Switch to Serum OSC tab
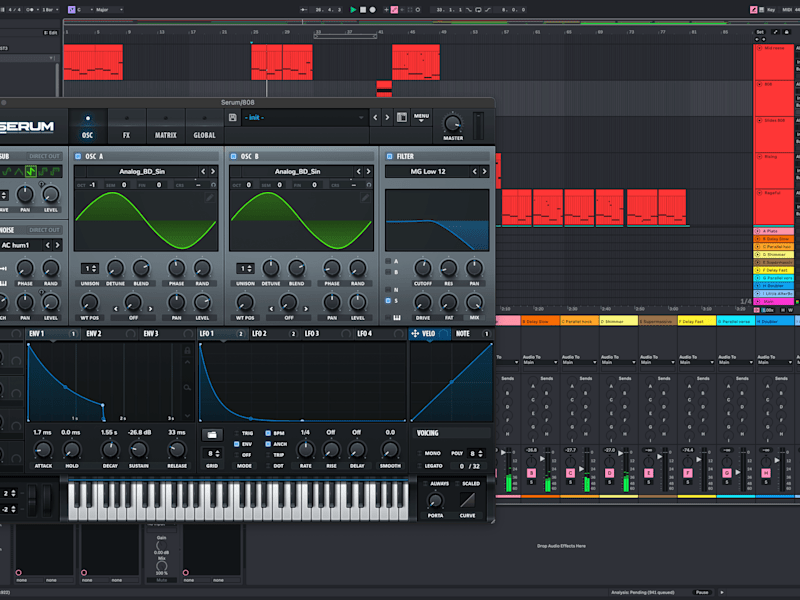Viewport: 800px width, 600px height. [x=88, y=126]
